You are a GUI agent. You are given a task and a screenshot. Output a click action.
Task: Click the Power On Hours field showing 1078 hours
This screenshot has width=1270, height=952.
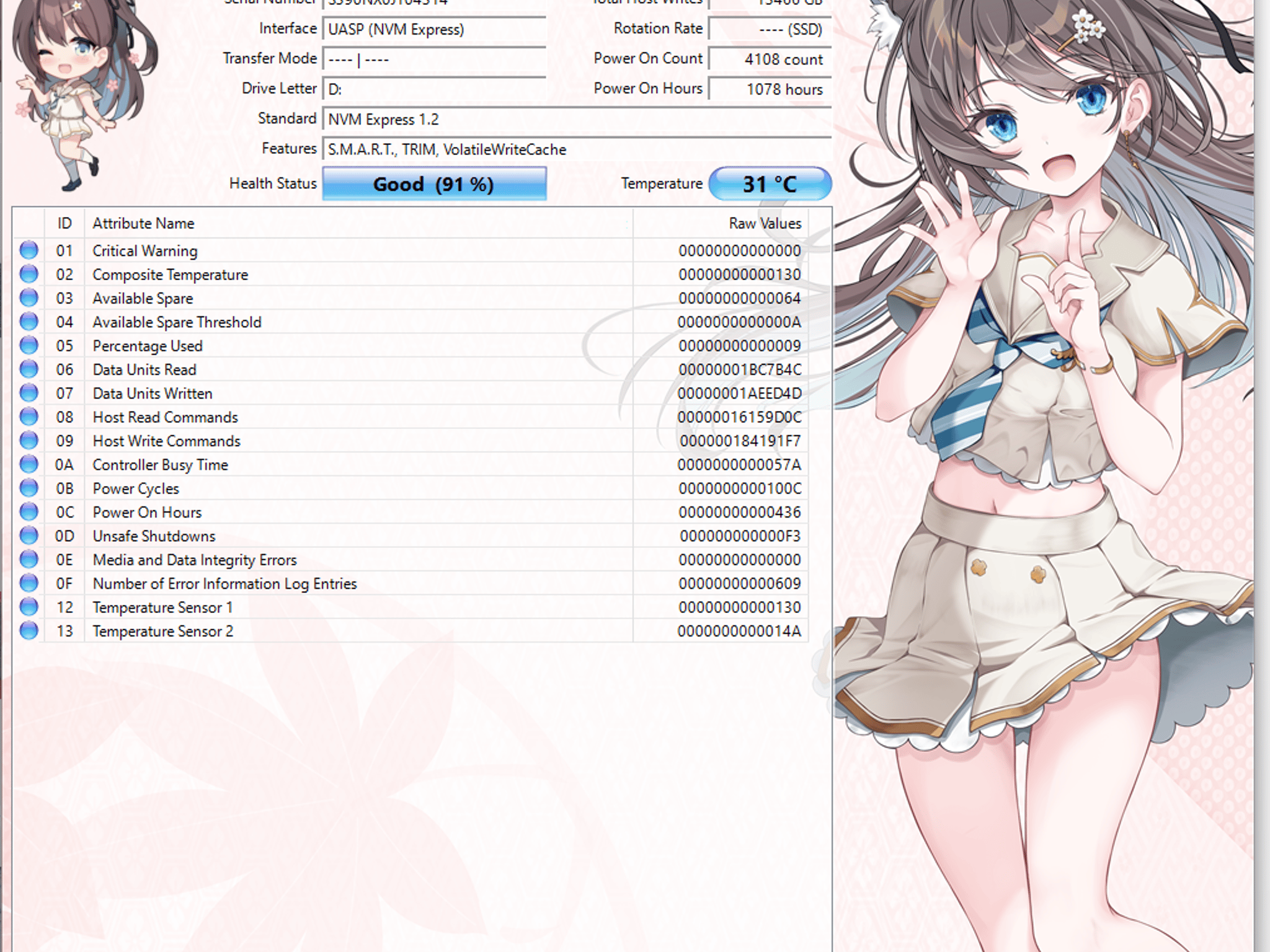point(770,89)
